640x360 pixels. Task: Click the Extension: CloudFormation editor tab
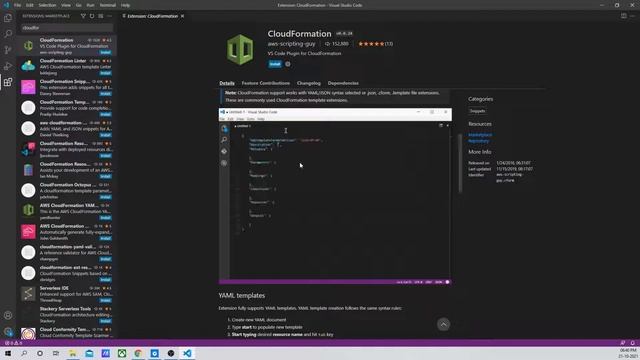point(153,16)
